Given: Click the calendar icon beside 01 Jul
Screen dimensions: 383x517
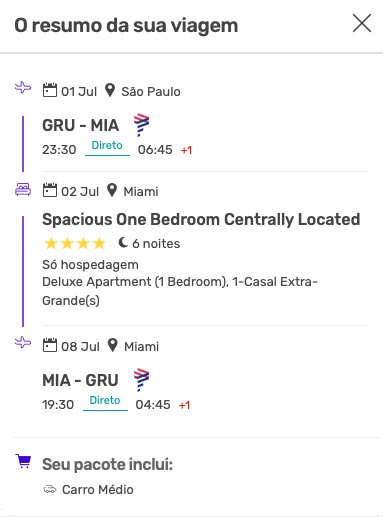Looking at the screenshot, I should click(x=50, y=90).
